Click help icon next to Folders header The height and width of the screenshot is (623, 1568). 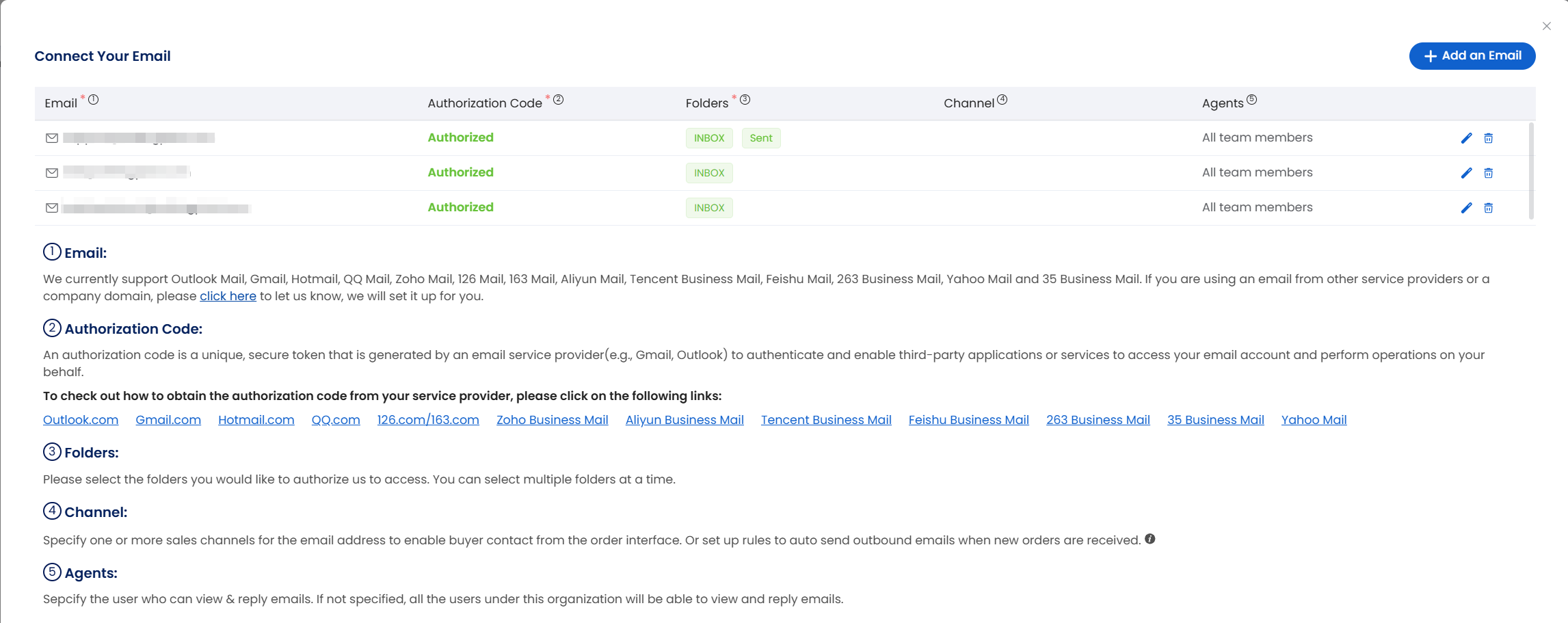click(x=745, y=100)
